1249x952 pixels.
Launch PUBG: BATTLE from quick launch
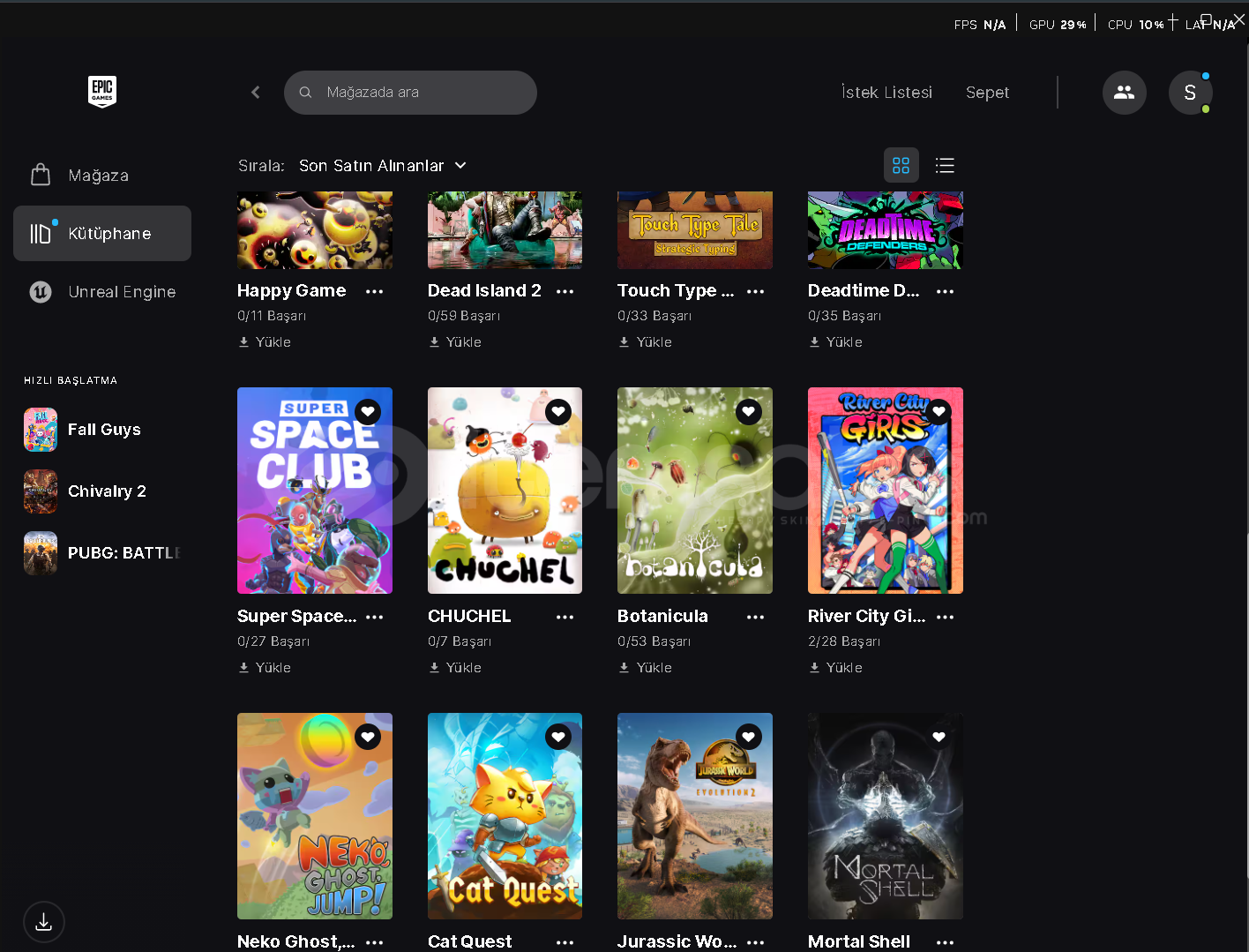(x=102, y=553)
